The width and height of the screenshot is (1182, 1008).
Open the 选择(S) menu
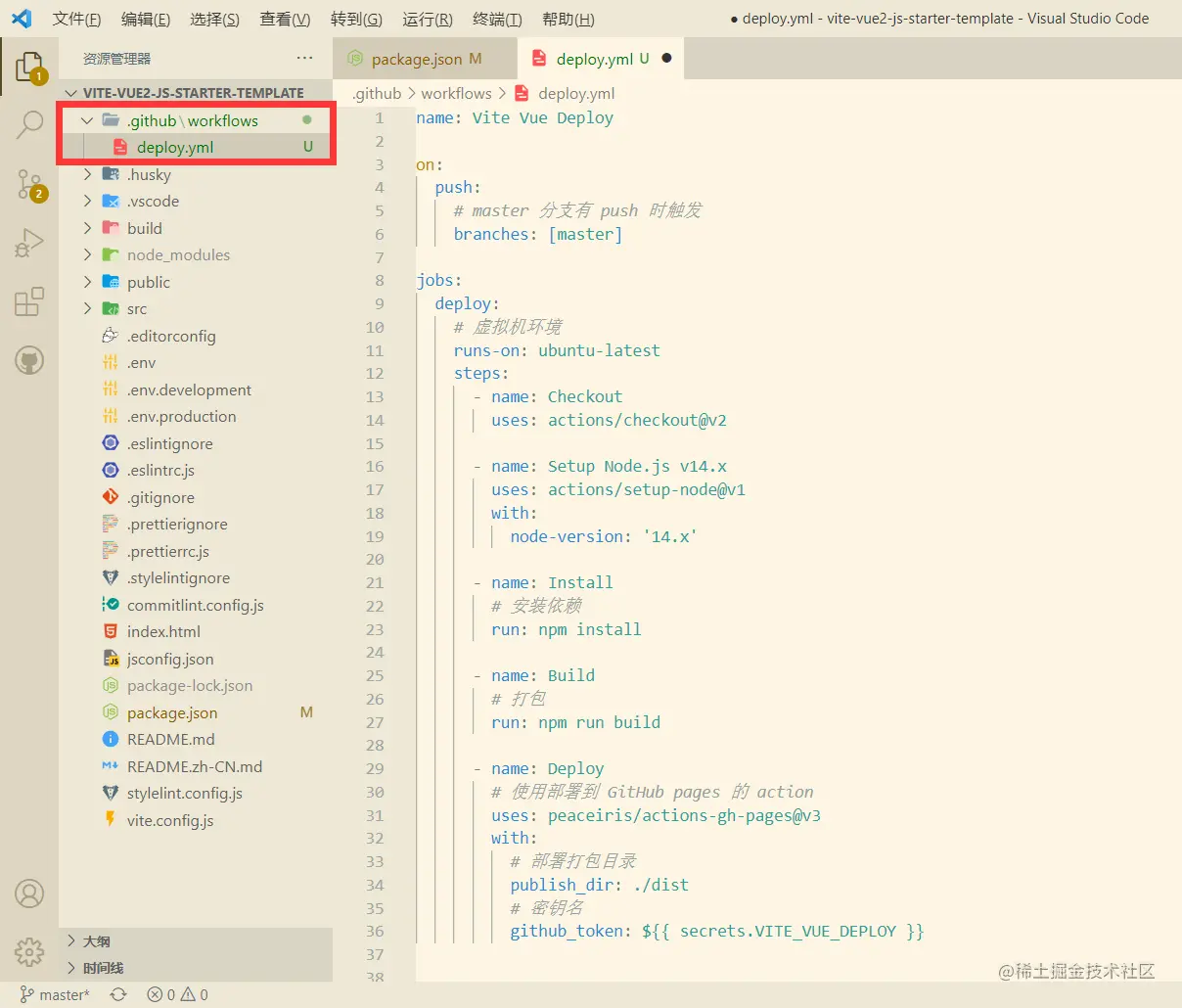click(x=214, y=19)
